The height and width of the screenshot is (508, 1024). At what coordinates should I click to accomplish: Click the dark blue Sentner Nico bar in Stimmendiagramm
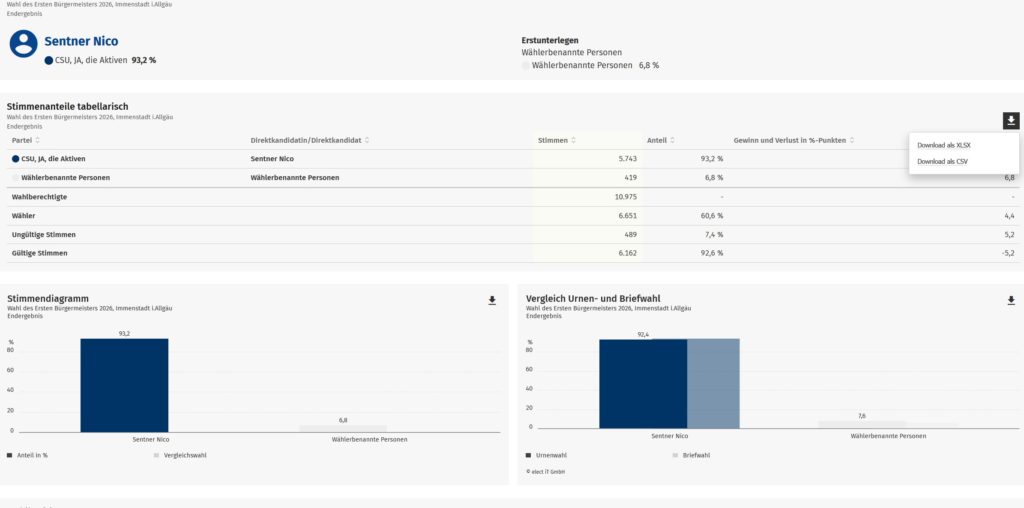click(124, 385)
